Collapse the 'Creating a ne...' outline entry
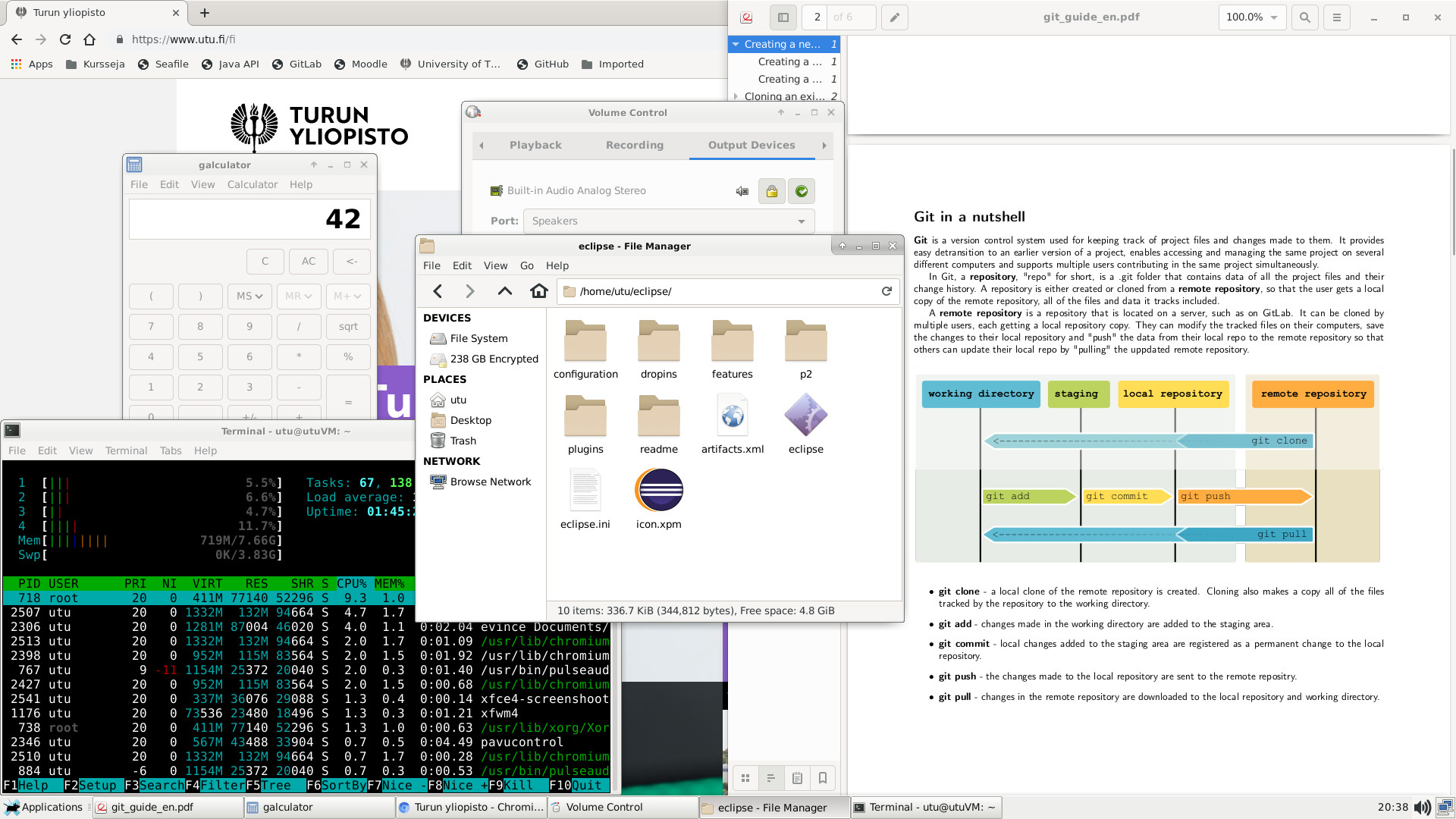The width and height of the screenshot is (1456, 819). point(736,45)
